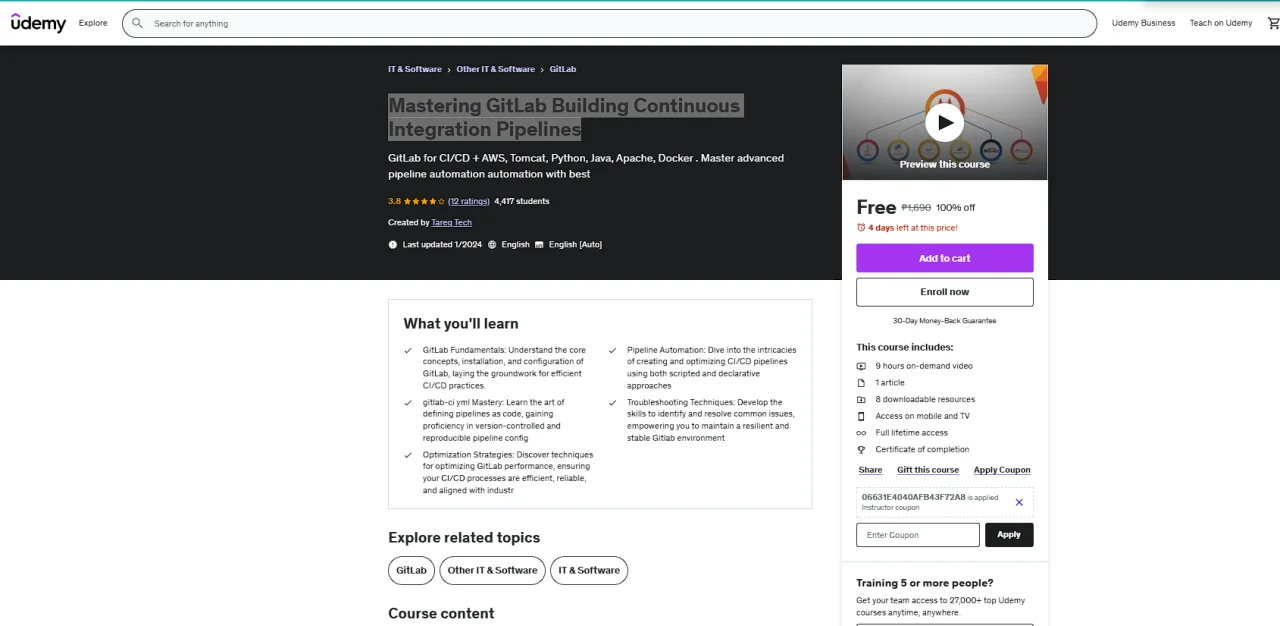Click the document icon beside 1 article
Viewport: 1280px width, 626px height.
coord(861,383)
